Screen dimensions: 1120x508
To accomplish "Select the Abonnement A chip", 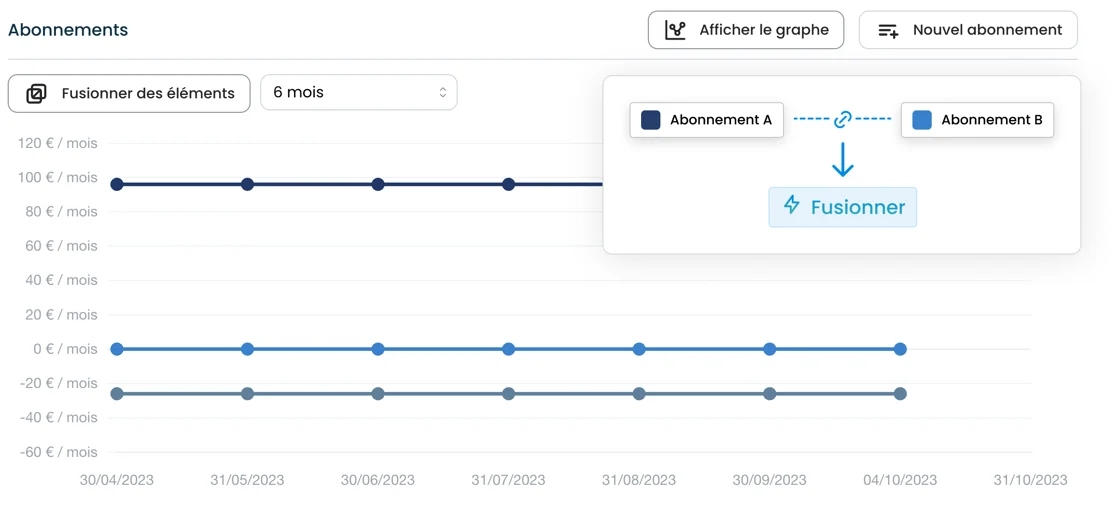I will coord(706,120).
